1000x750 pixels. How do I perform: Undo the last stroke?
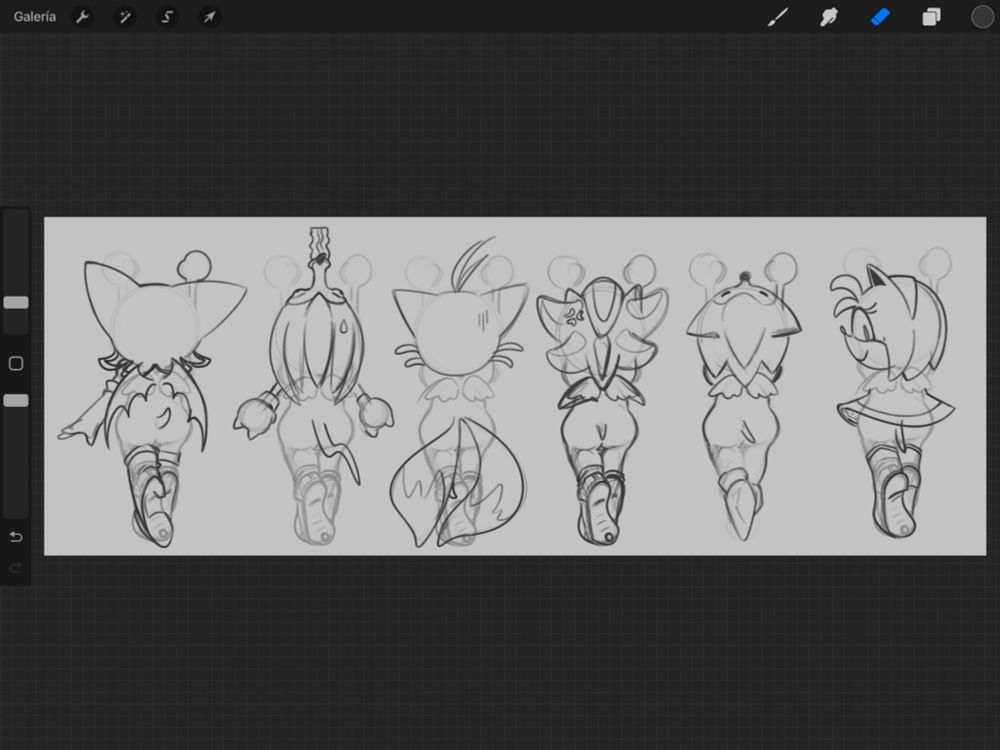[x=16, y=537]
